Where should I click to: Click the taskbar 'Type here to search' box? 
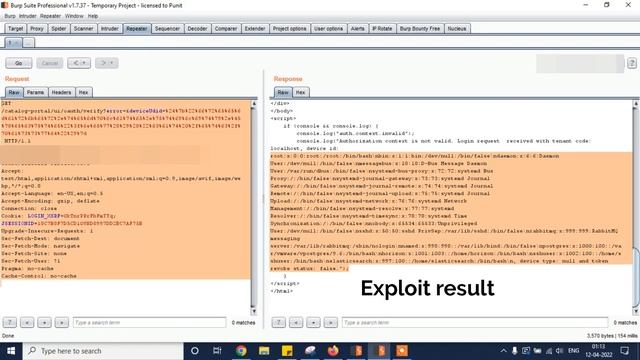point(103,351)
